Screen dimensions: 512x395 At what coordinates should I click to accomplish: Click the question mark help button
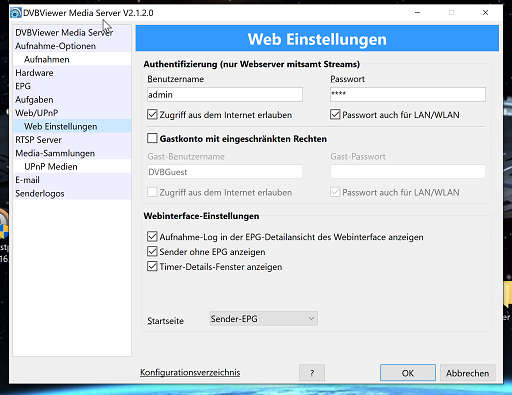[312, 373]
